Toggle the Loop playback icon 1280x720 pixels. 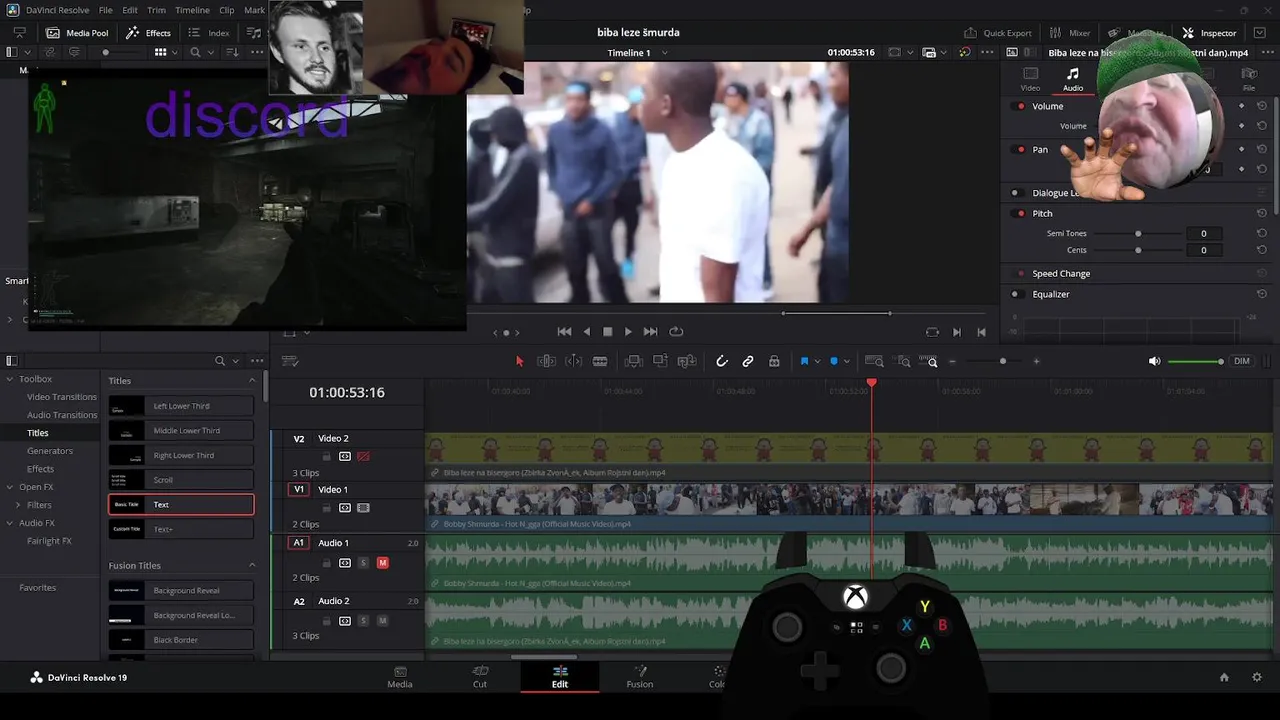[x=676, y=332]
